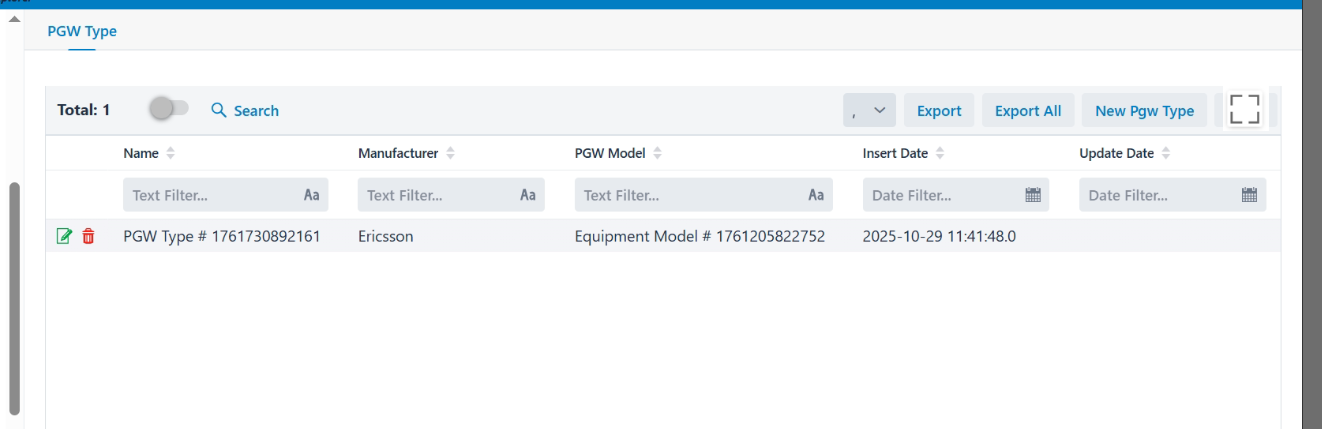Select the PGW Type tab

tap(82, 31)
